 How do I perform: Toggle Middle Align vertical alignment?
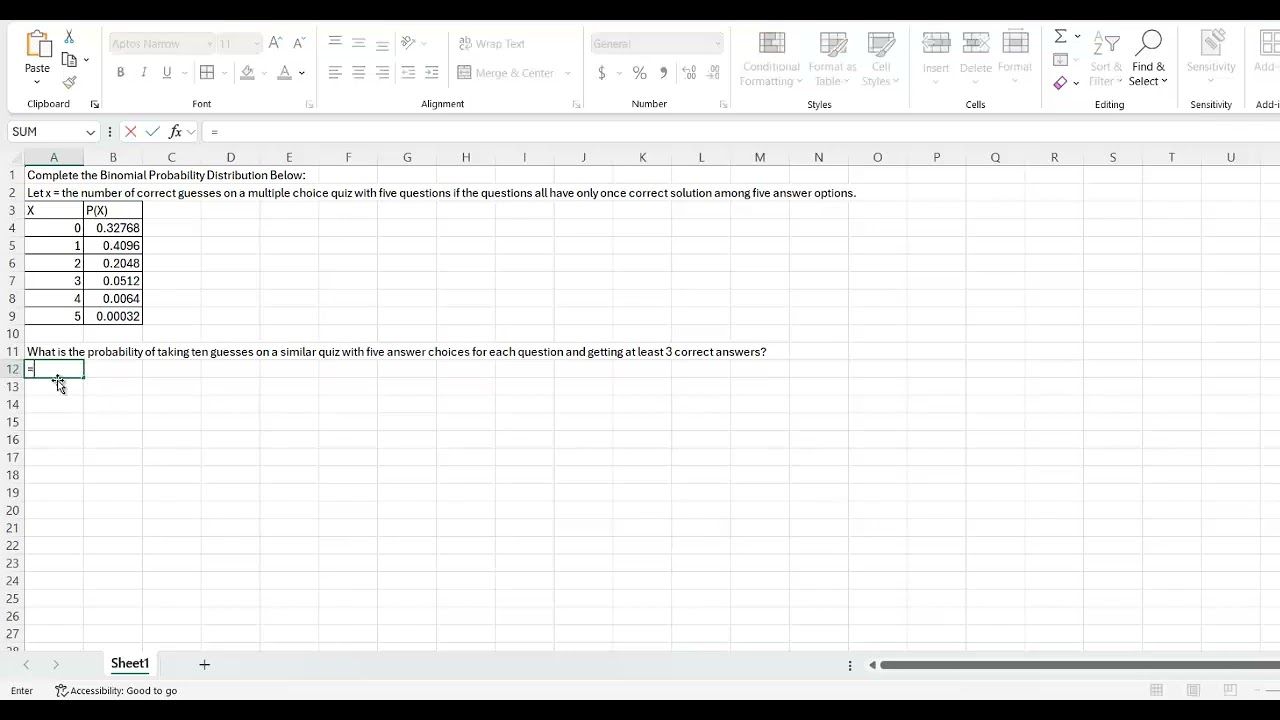click(x=359, y=43)
